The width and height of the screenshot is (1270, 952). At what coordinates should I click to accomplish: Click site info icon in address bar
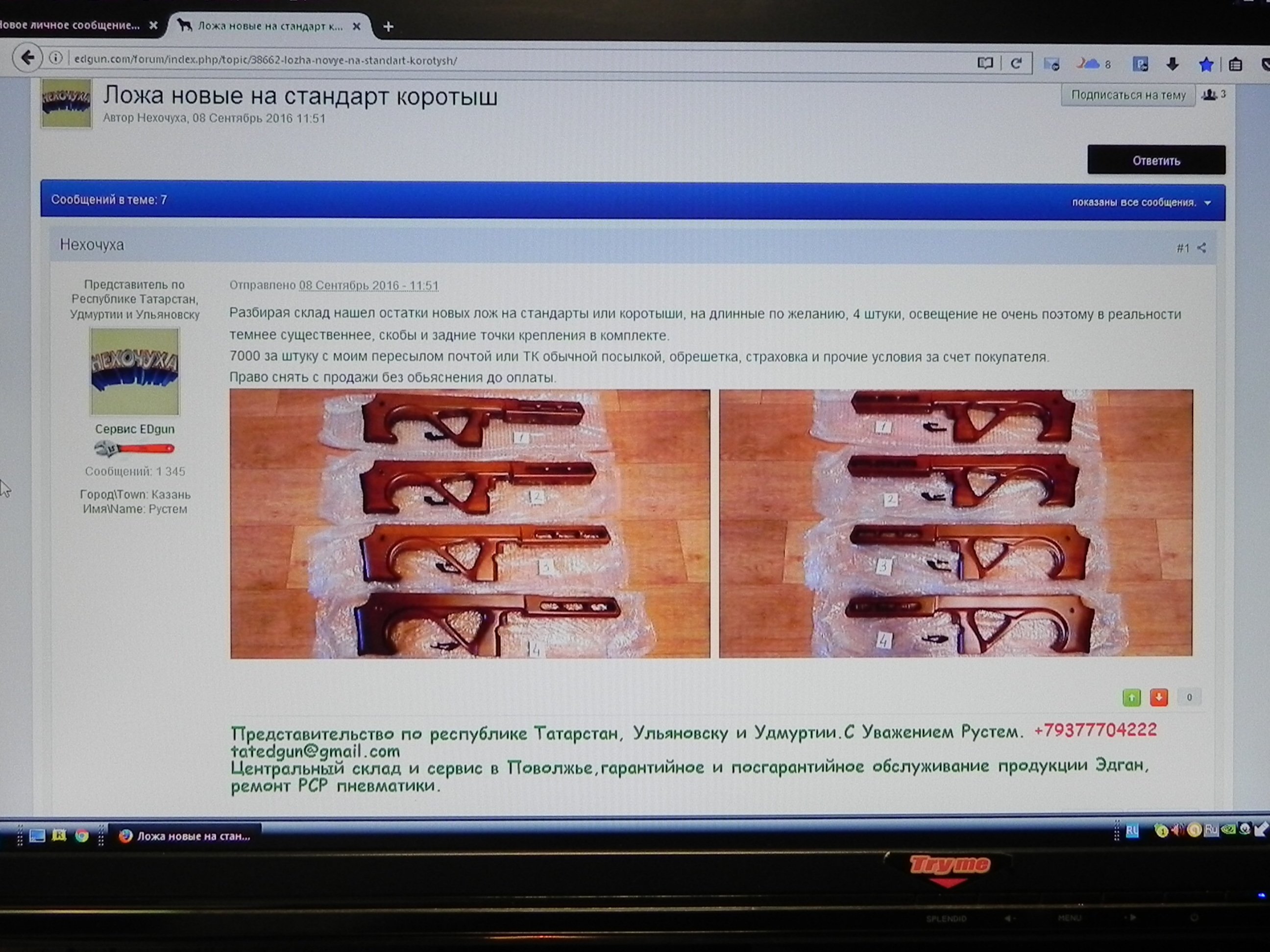(x=56, y=58)
